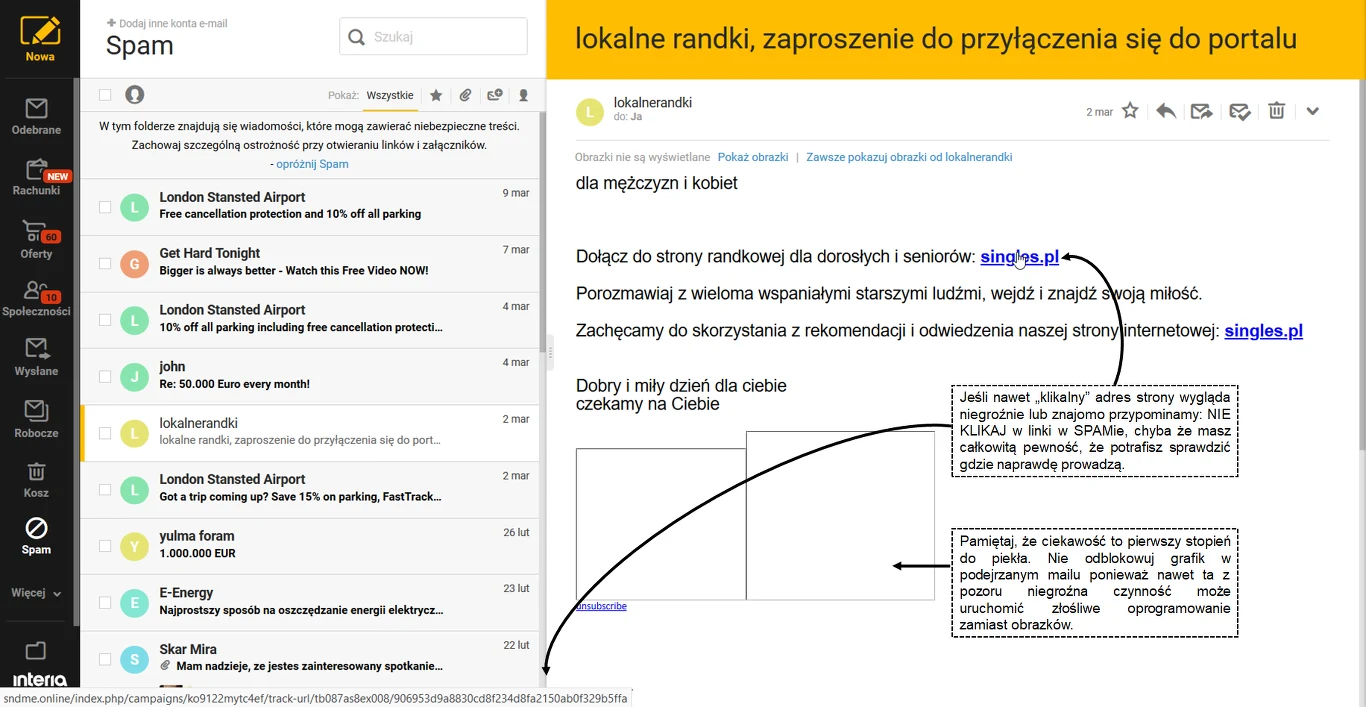
Task: Open London Stansted '10% off all parking including' message
Action: [310, 320]
